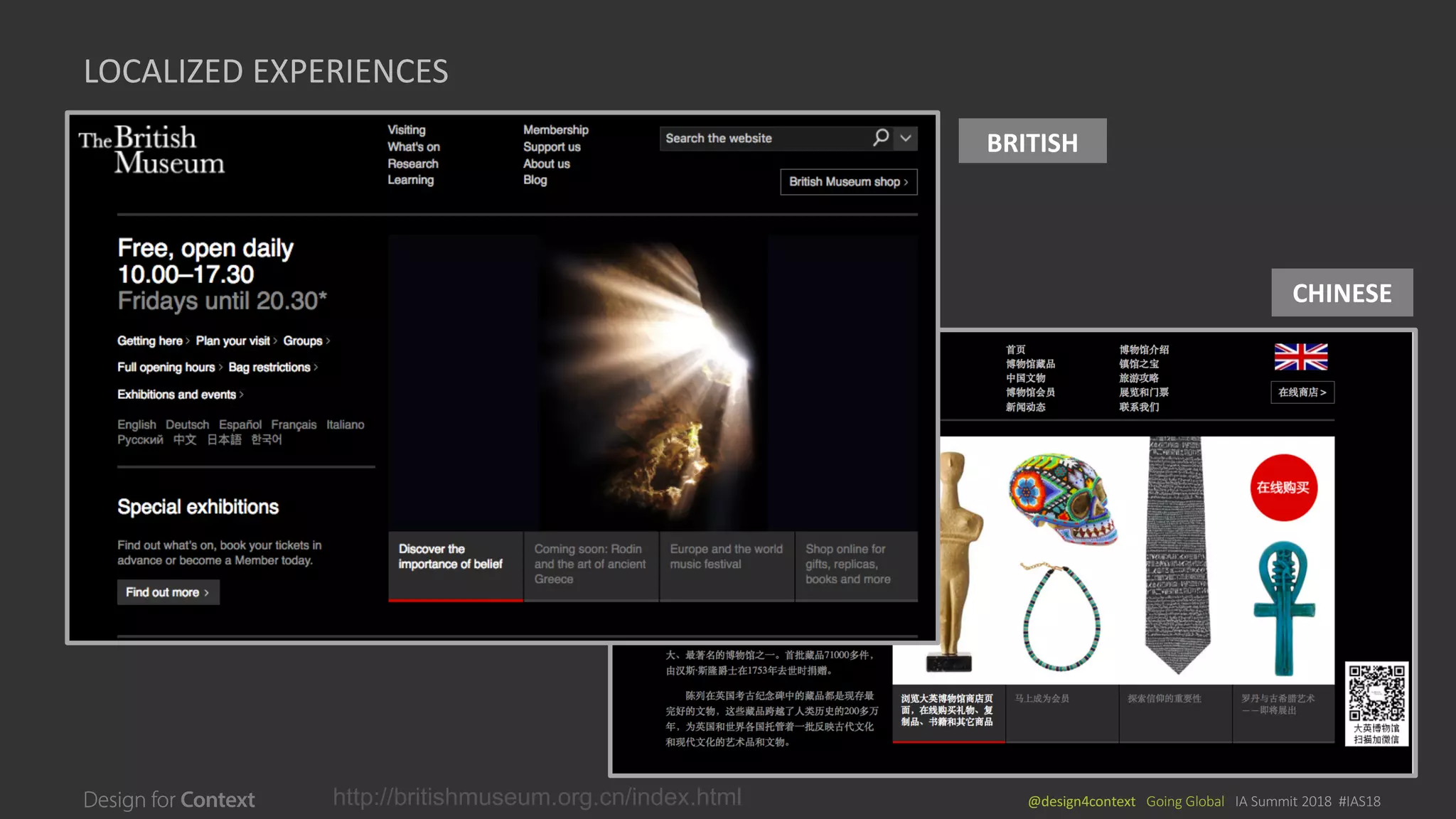The height and width of the screenshot is (819, 1456).
Task: Open the About us menu item
Action: [547, 164]
